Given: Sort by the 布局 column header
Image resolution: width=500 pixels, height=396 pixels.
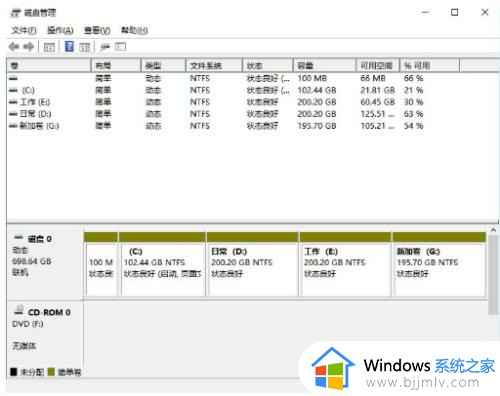Looking at the screenshot, I should coord(116,65).
